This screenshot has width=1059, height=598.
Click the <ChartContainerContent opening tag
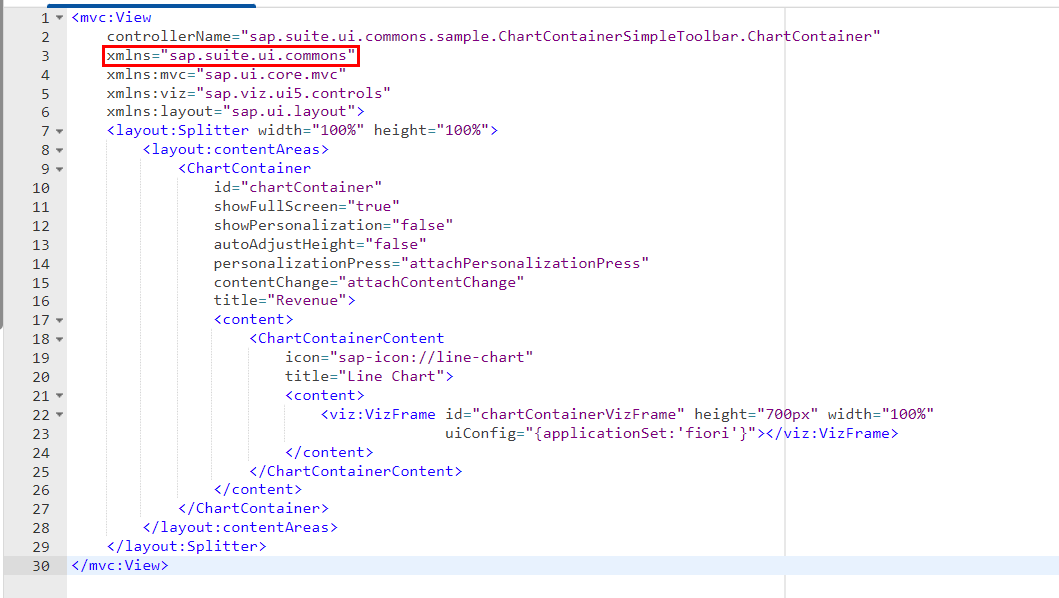click(x=346, y=338)
